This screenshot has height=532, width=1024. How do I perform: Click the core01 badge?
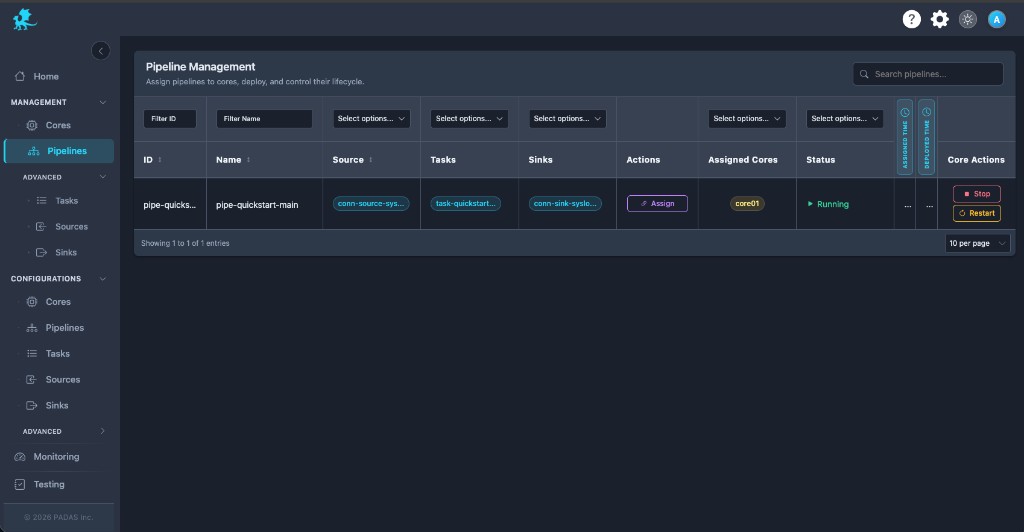coord(747,204)
